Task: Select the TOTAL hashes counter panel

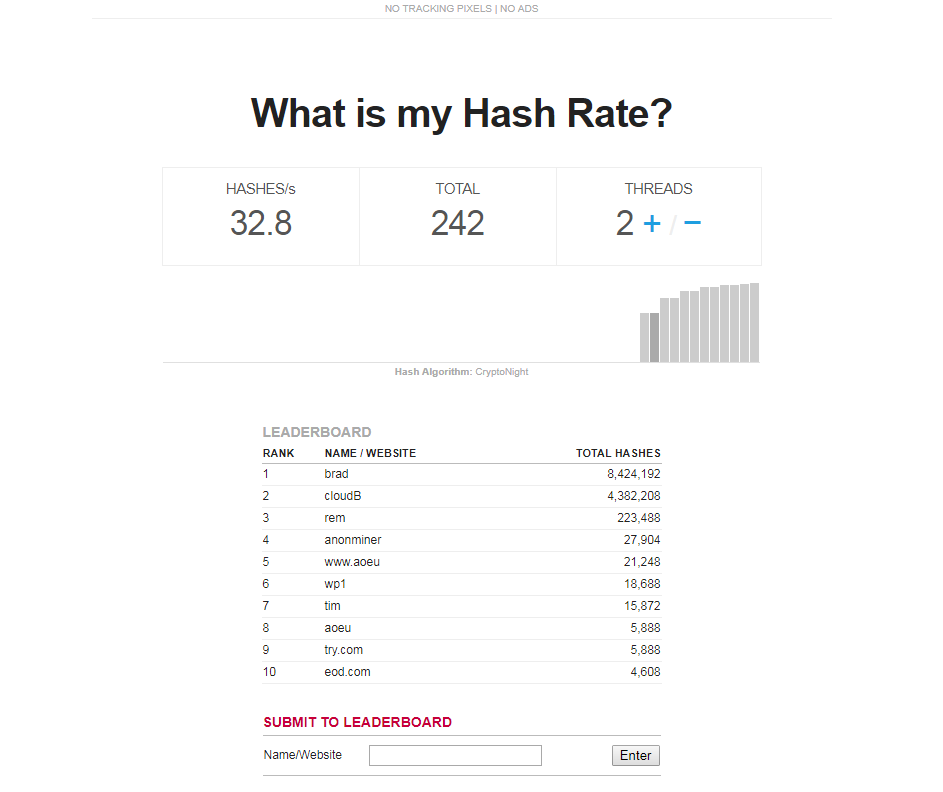Action: point(457,215)
